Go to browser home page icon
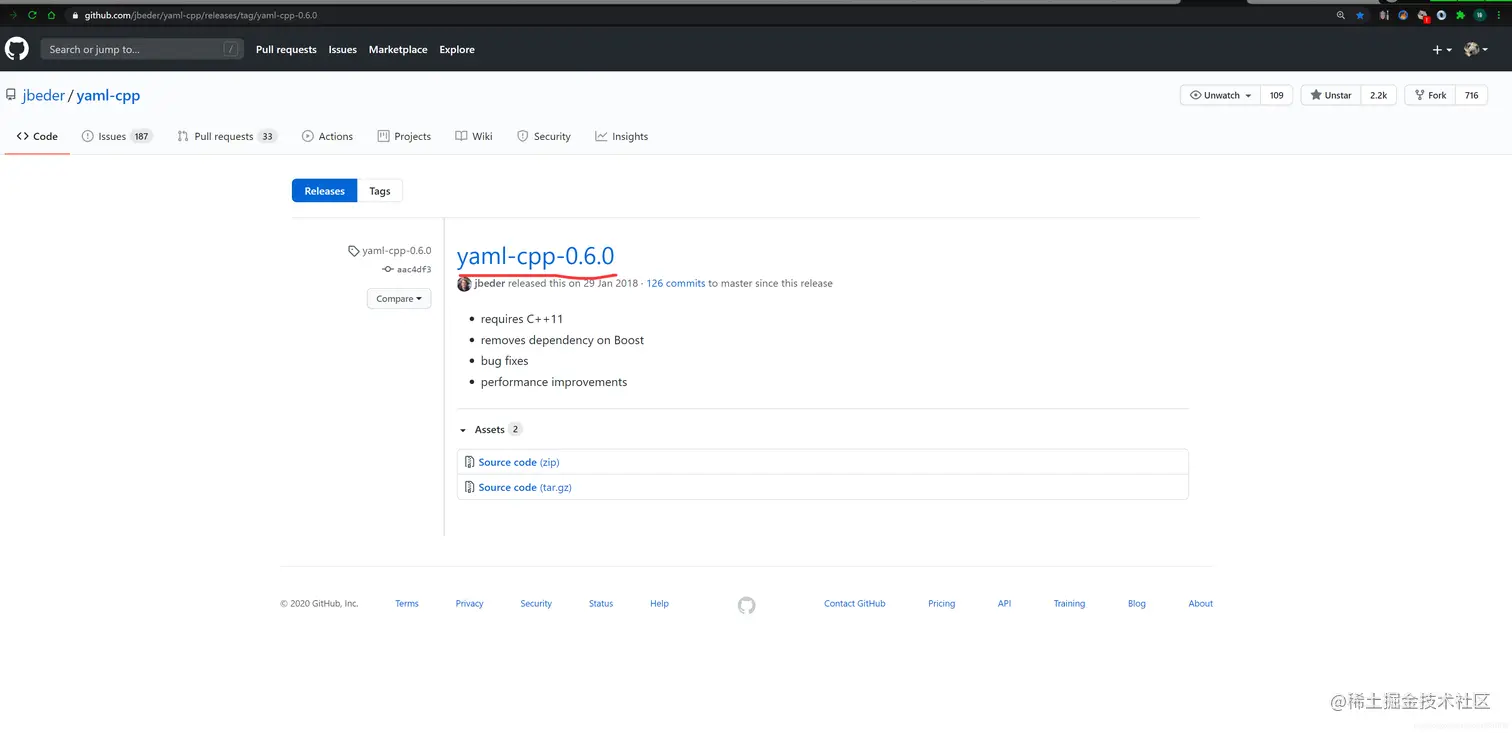 pos(51,15)
